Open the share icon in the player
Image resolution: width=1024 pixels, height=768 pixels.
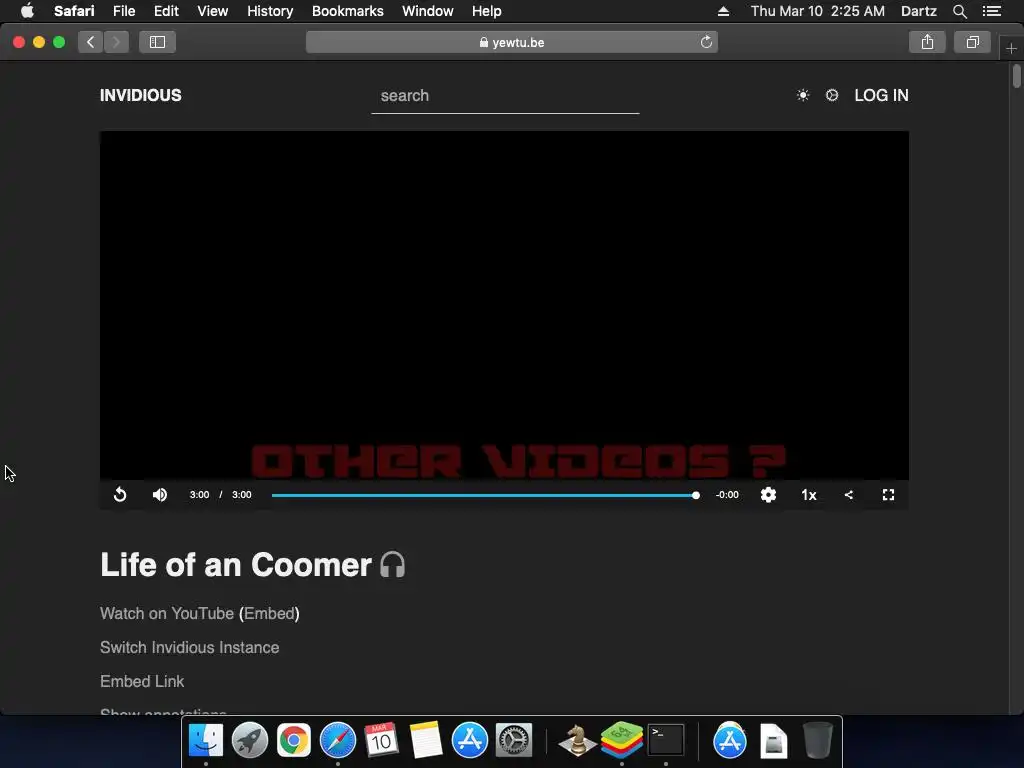[849, 495]
